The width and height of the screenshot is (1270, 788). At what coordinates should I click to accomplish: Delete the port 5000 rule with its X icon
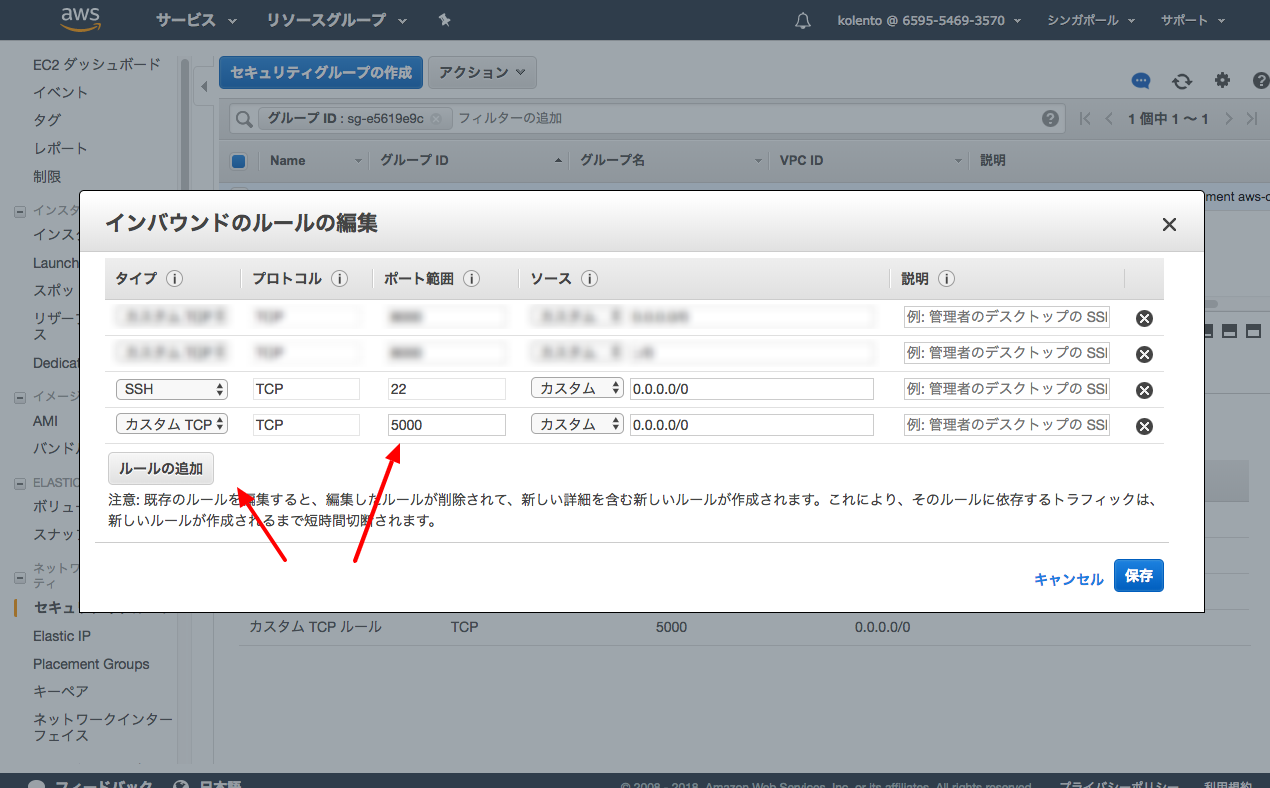(1144, 425)
